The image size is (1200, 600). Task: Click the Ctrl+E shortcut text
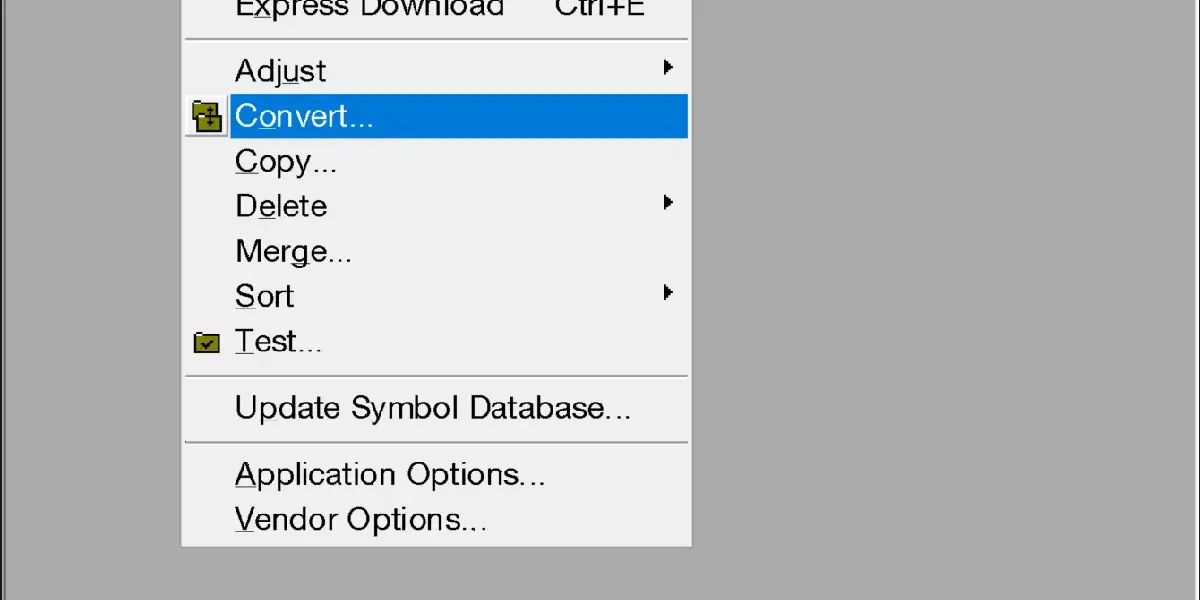tap(600, 9)
